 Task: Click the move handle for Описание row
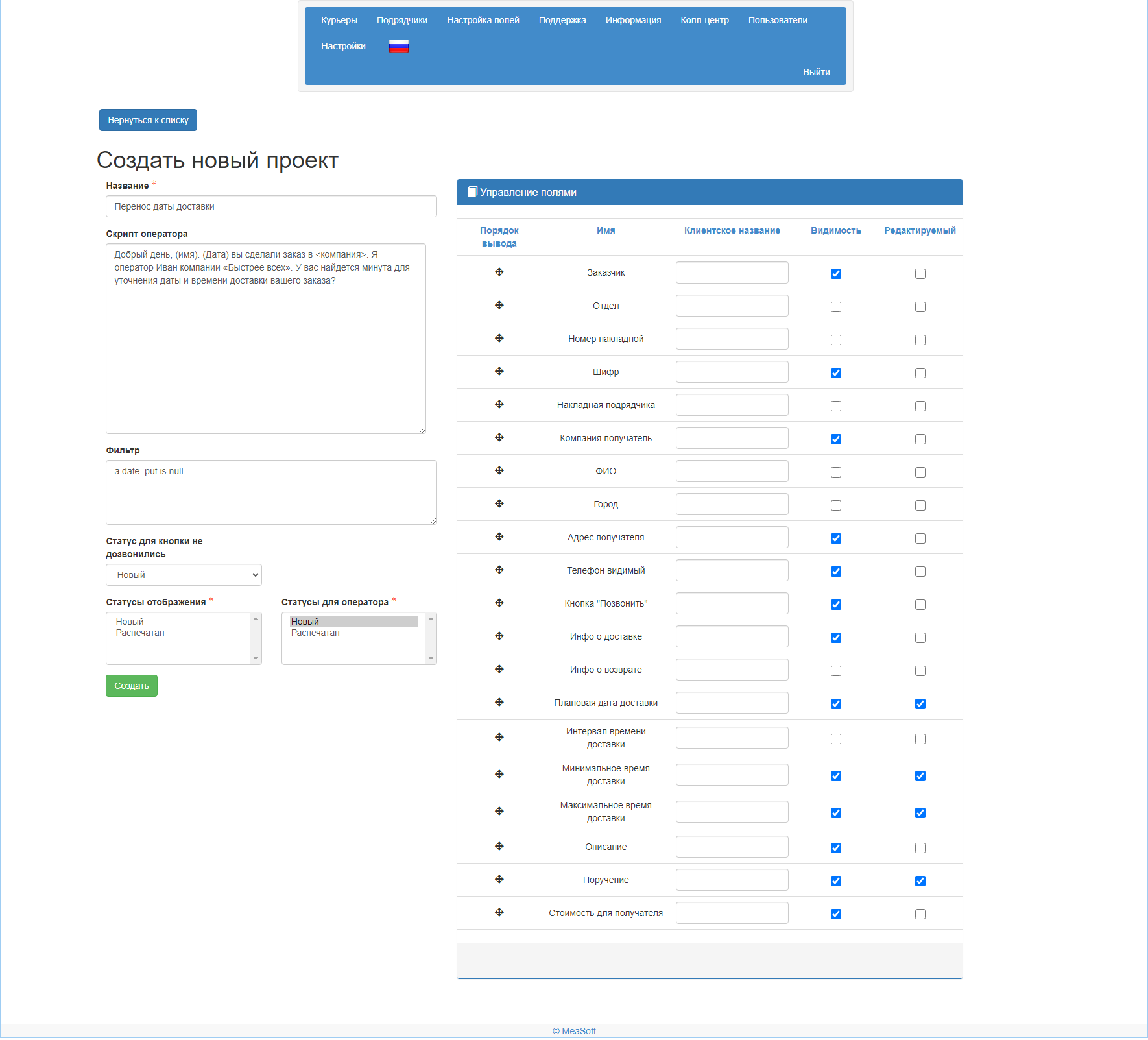(x=499, y=846)
